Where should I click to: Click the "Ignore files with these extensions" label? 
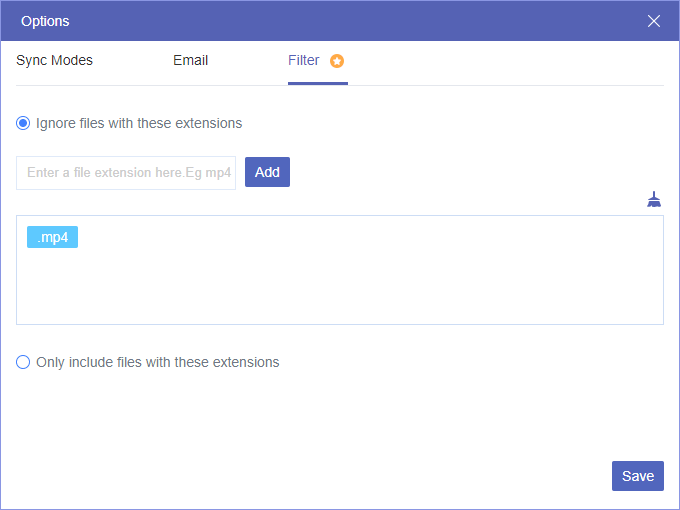[139, 124]
